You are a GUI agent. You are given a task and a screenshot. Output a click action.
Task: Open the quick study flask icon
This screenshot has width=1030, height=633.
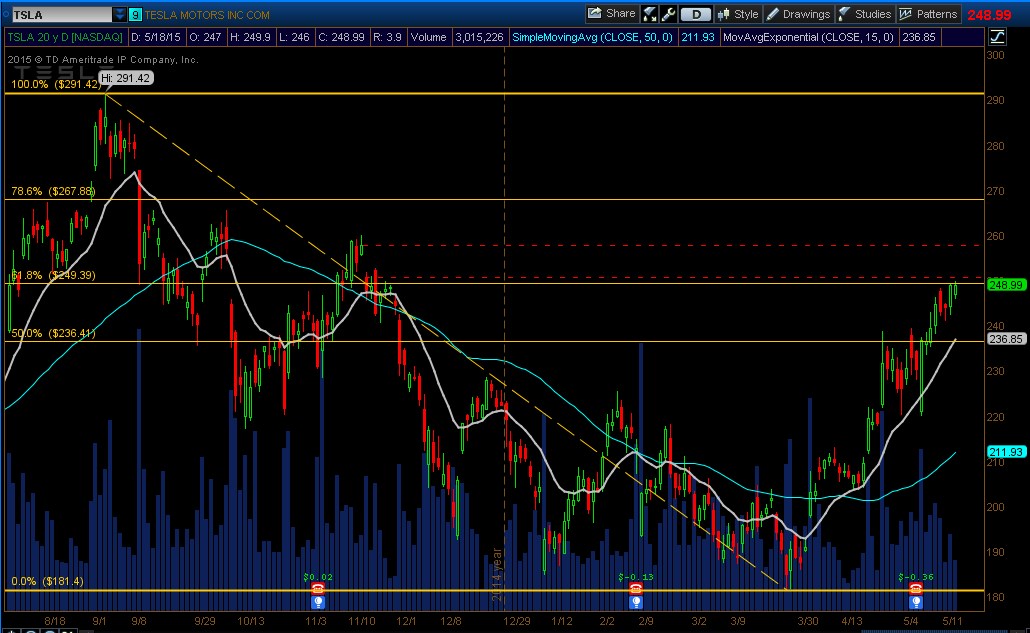point(649,14)
